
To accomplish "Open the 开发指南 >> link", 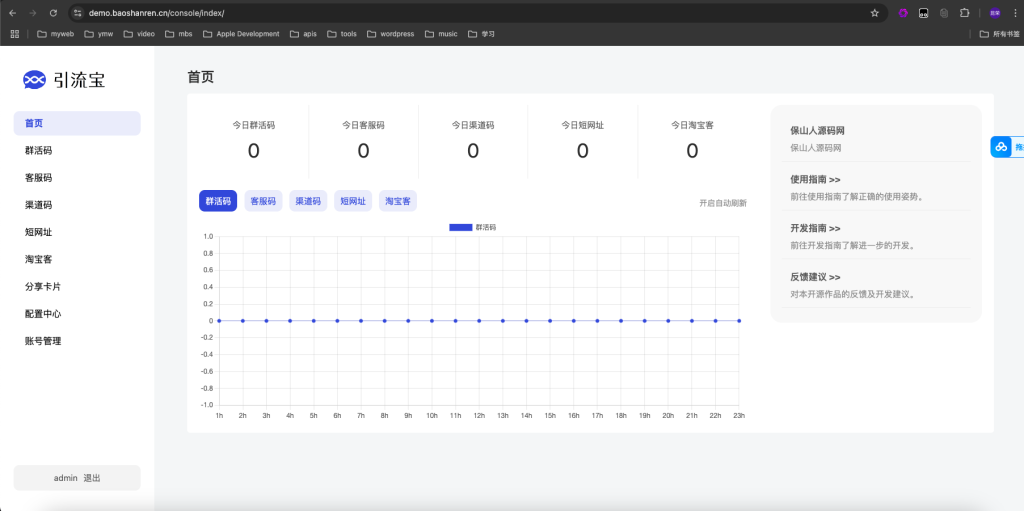I will click(815, 229).
